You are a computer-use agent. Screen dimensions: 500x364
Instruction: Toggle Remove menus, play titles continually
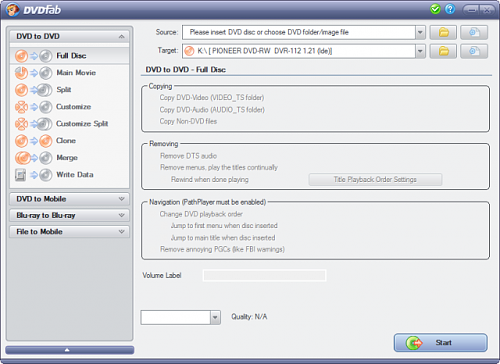pos(219,167)
